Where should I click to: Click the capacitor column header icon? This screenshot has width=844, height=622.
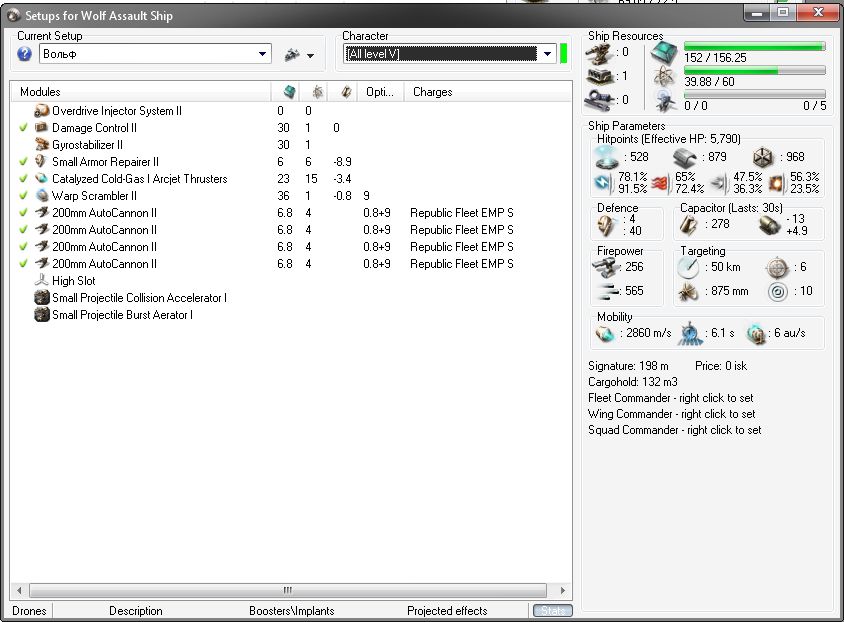(346, 92)
